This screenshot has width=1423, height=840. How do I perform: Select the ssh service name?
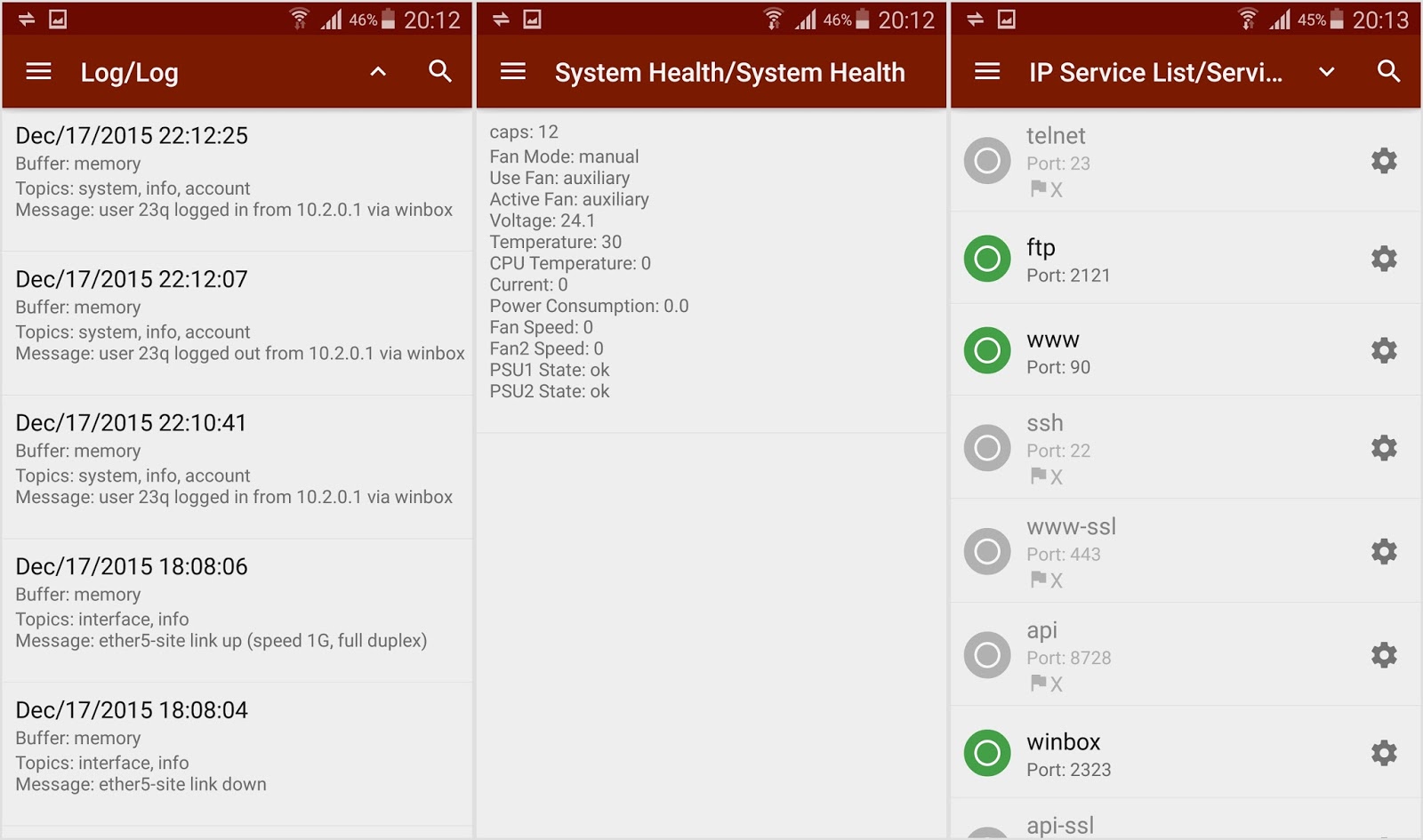point(1045,423)
